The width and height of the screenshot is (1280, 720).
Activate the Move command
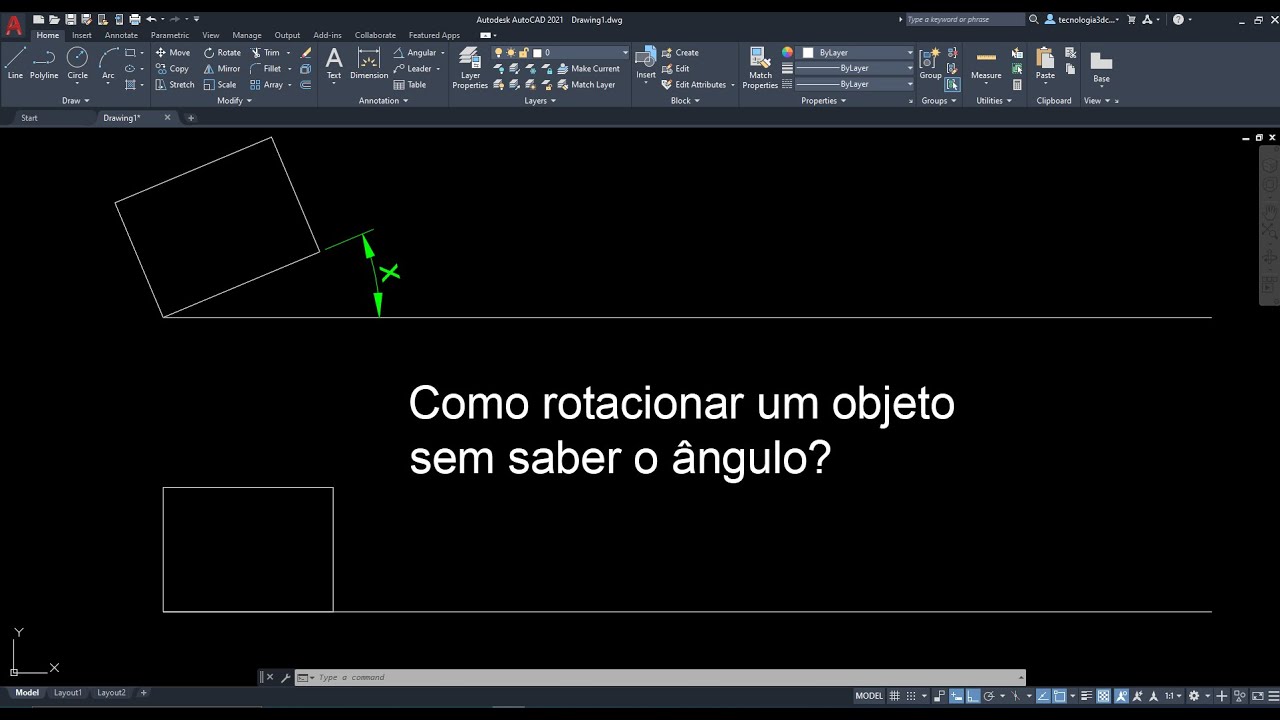[172, 53]
